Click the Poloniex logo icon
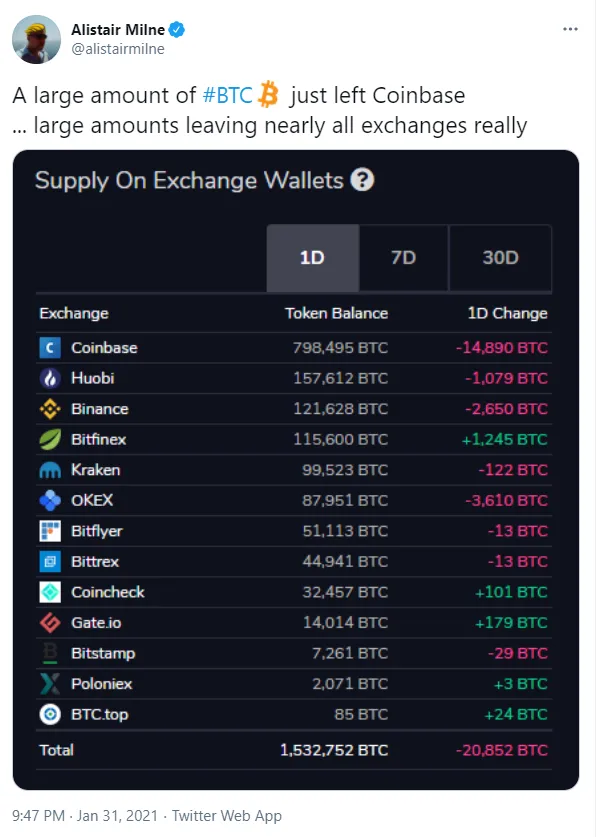The width and height of the screenshot is (605, 837). coord(50,684)
